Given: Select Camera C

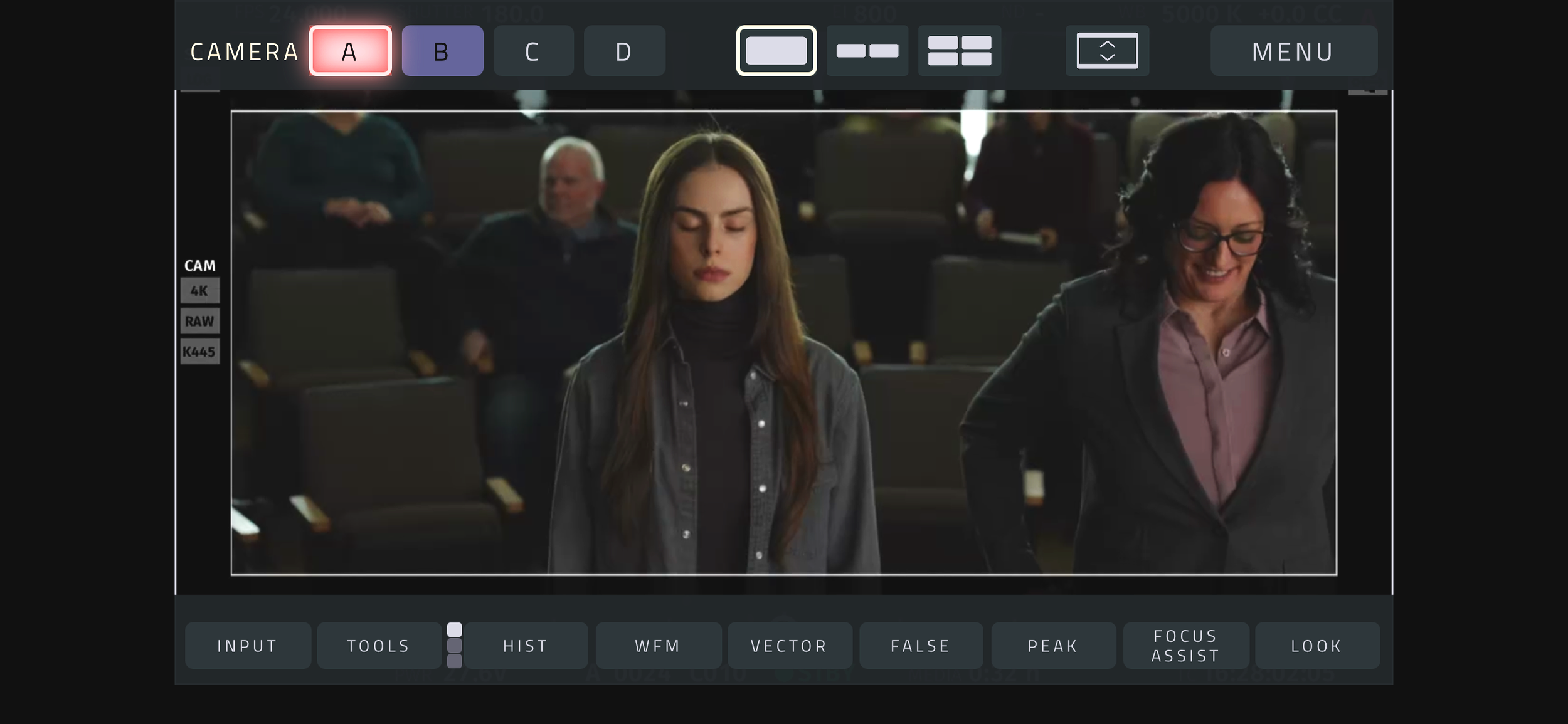Looking at the screenshot, I should tap(532, 51).
